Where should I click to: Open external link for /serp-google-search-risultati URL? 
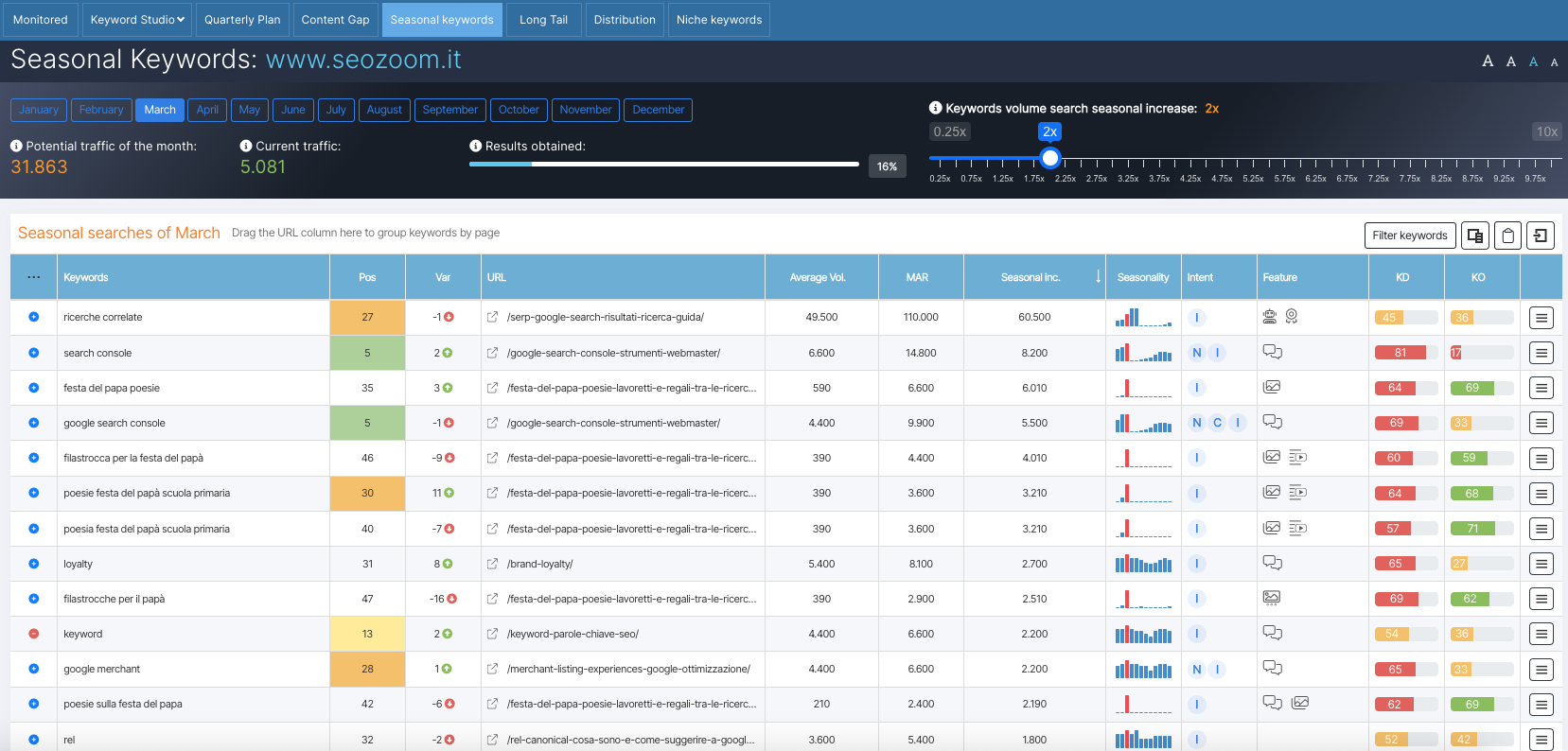point(492,317)
